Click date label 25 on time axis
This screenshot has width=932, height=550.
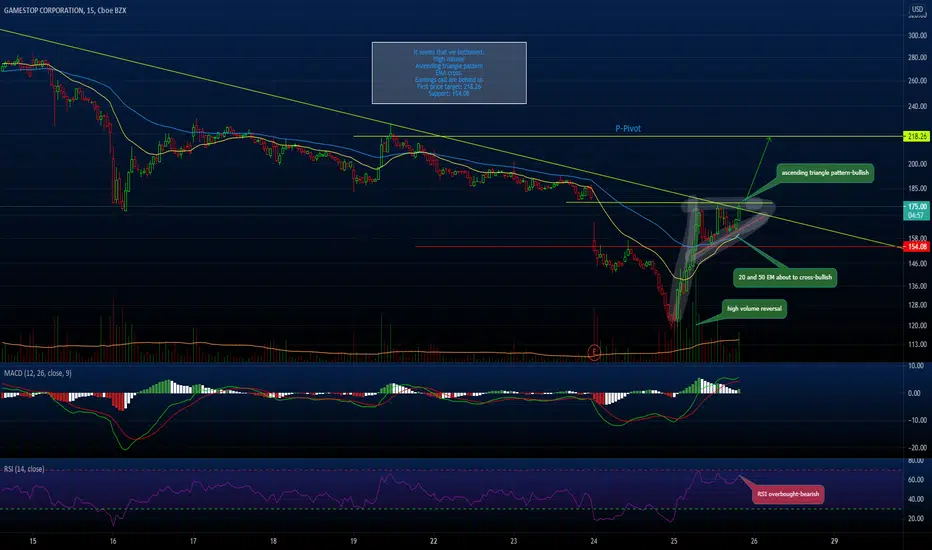pyautogui.click(x=674, y=541)
